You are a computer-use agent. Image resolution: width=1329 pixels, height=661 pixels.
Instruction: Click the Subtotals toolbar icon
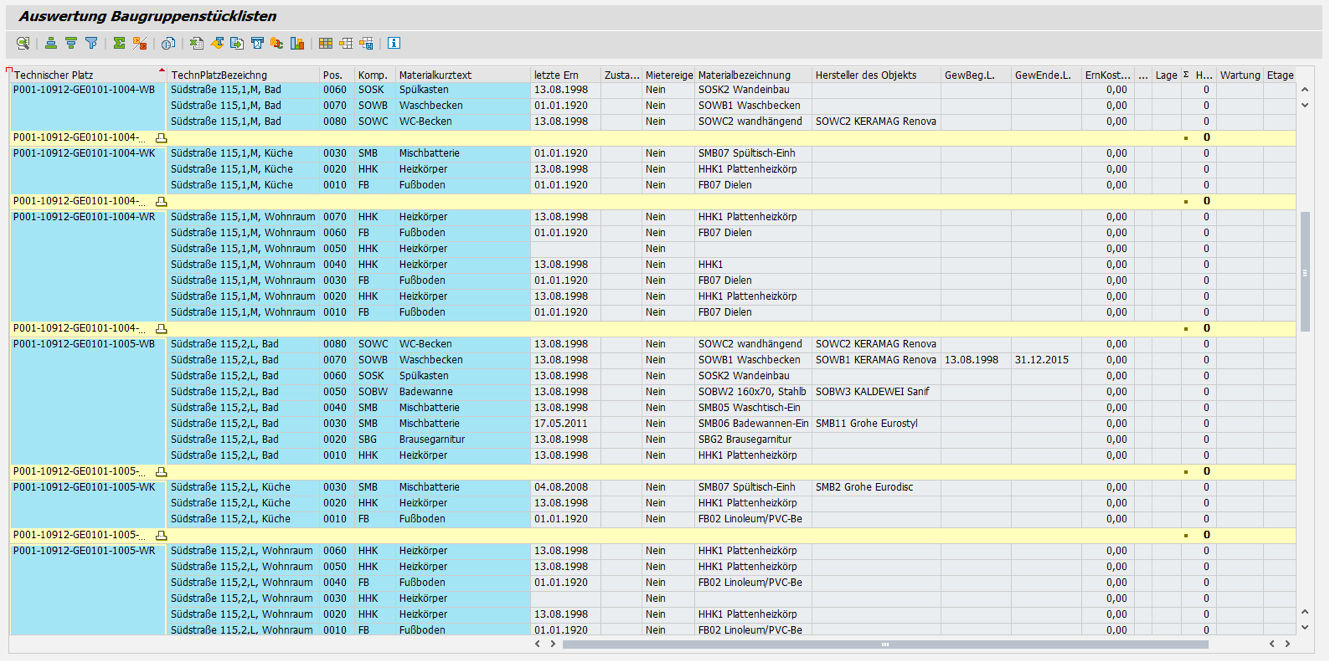(x=140, y=44)
